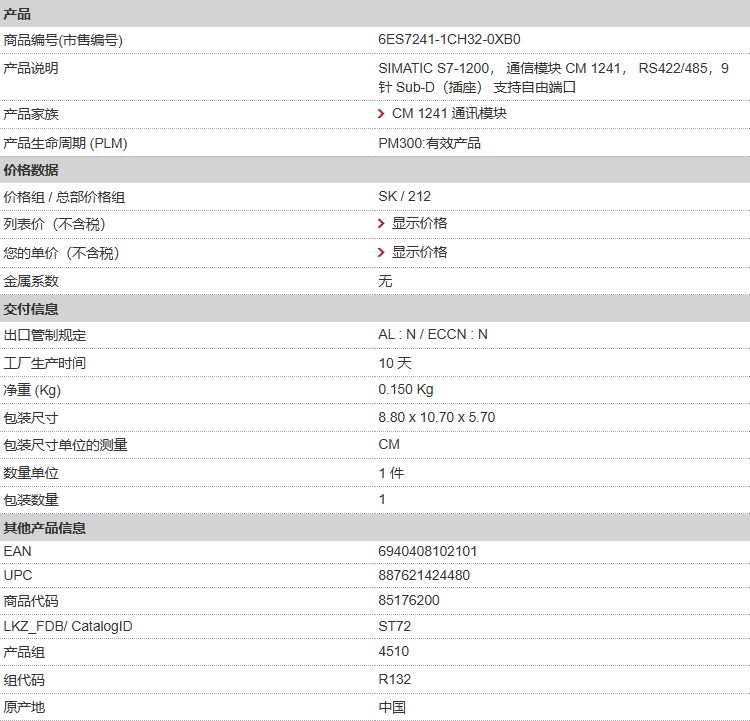Click the 出口管制规定 label

(44, 335)
